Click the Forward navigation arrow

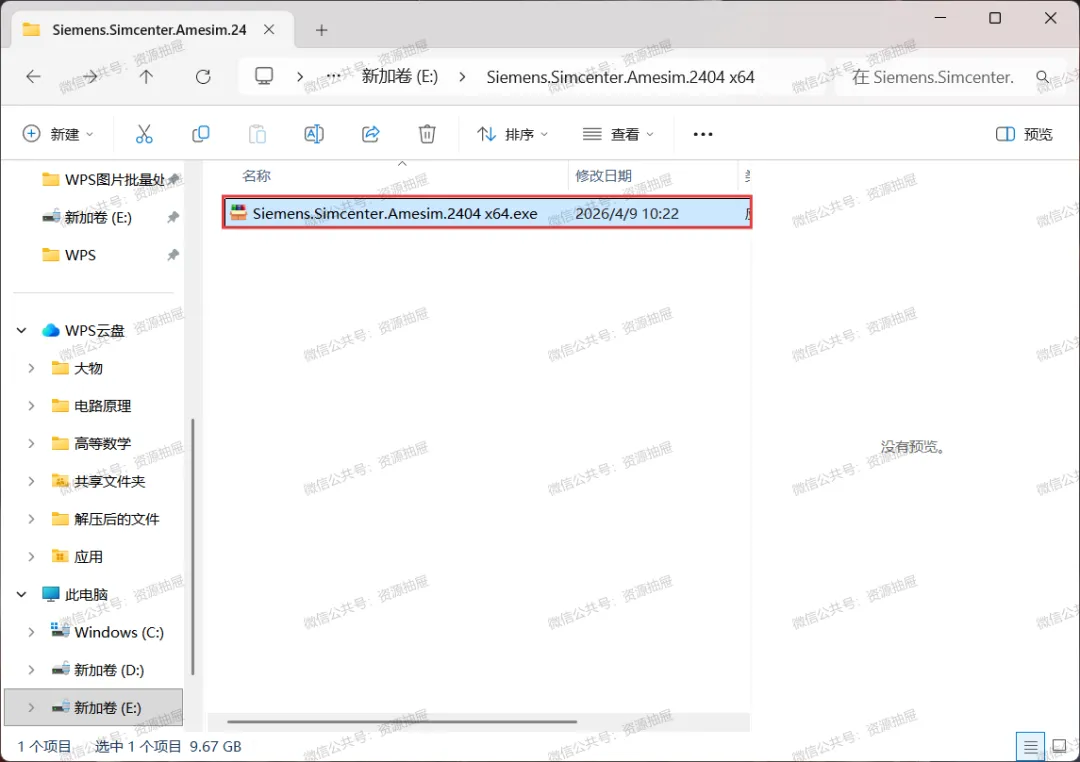(90, 76)
